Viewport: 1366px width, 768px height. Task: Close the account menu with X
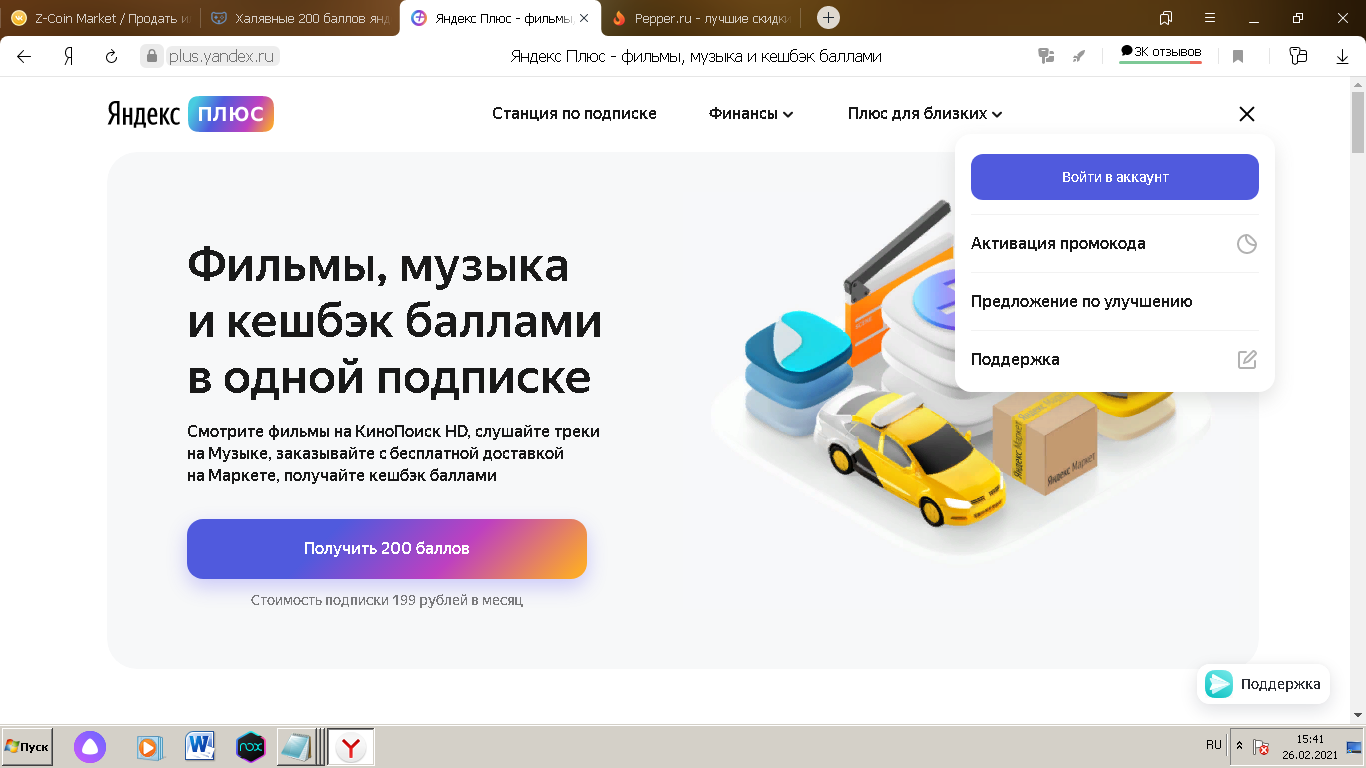click(1246, 114)
